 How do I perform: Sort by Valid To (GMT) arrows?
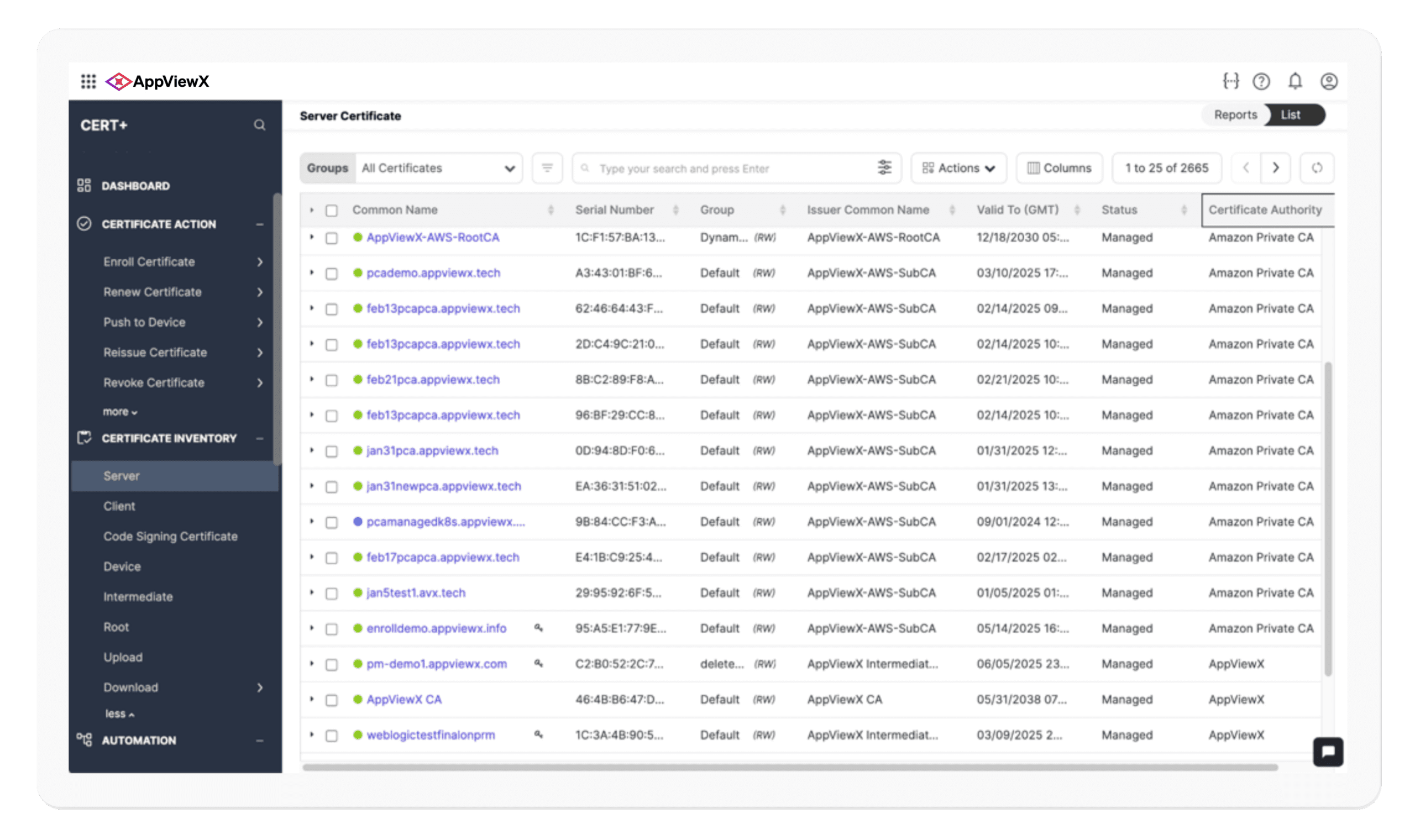click(1077, 210)
